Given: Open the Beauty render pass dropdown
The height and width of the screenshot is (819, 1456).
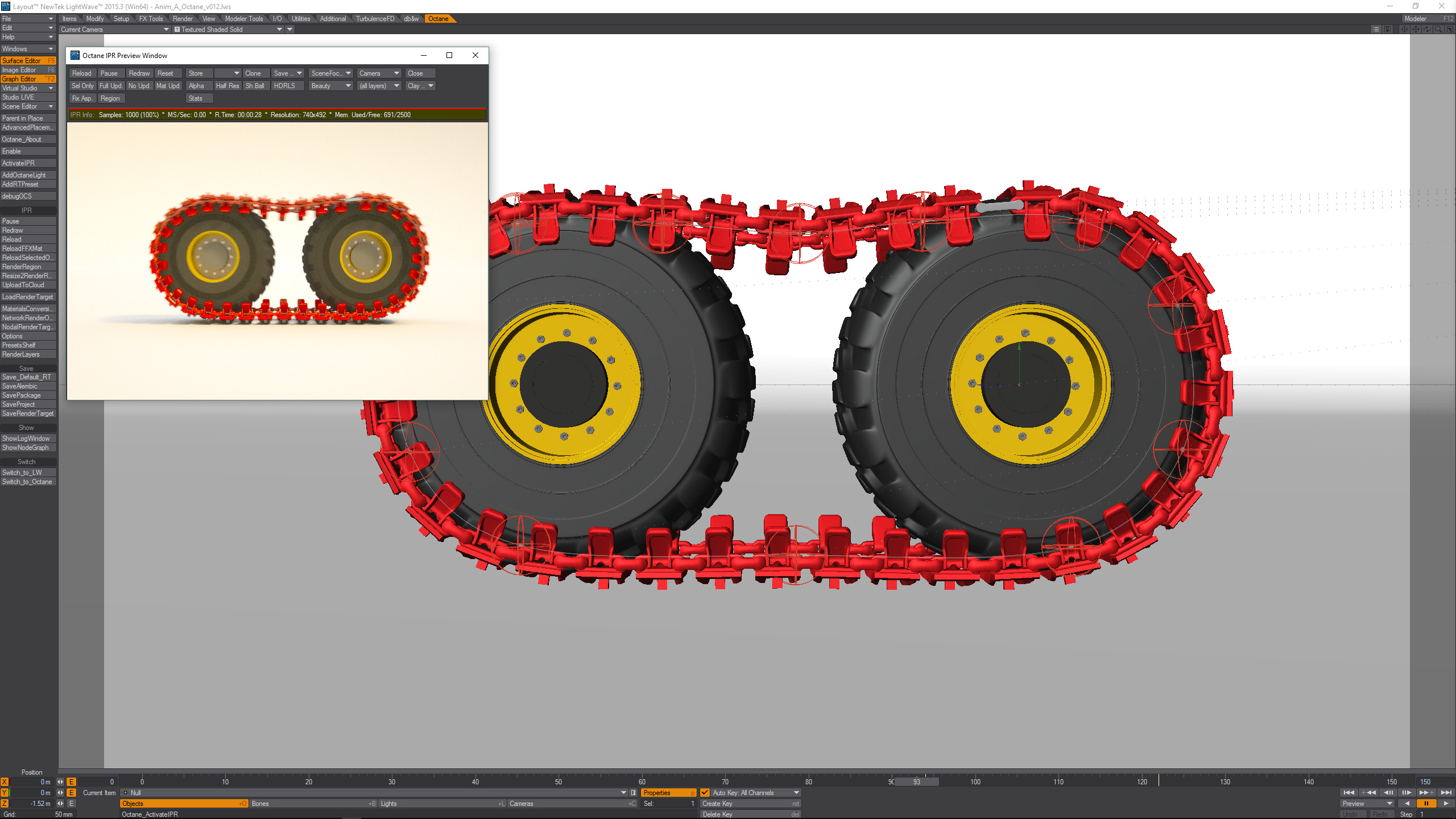Looking at the screenshot, I should pos(331,86).
